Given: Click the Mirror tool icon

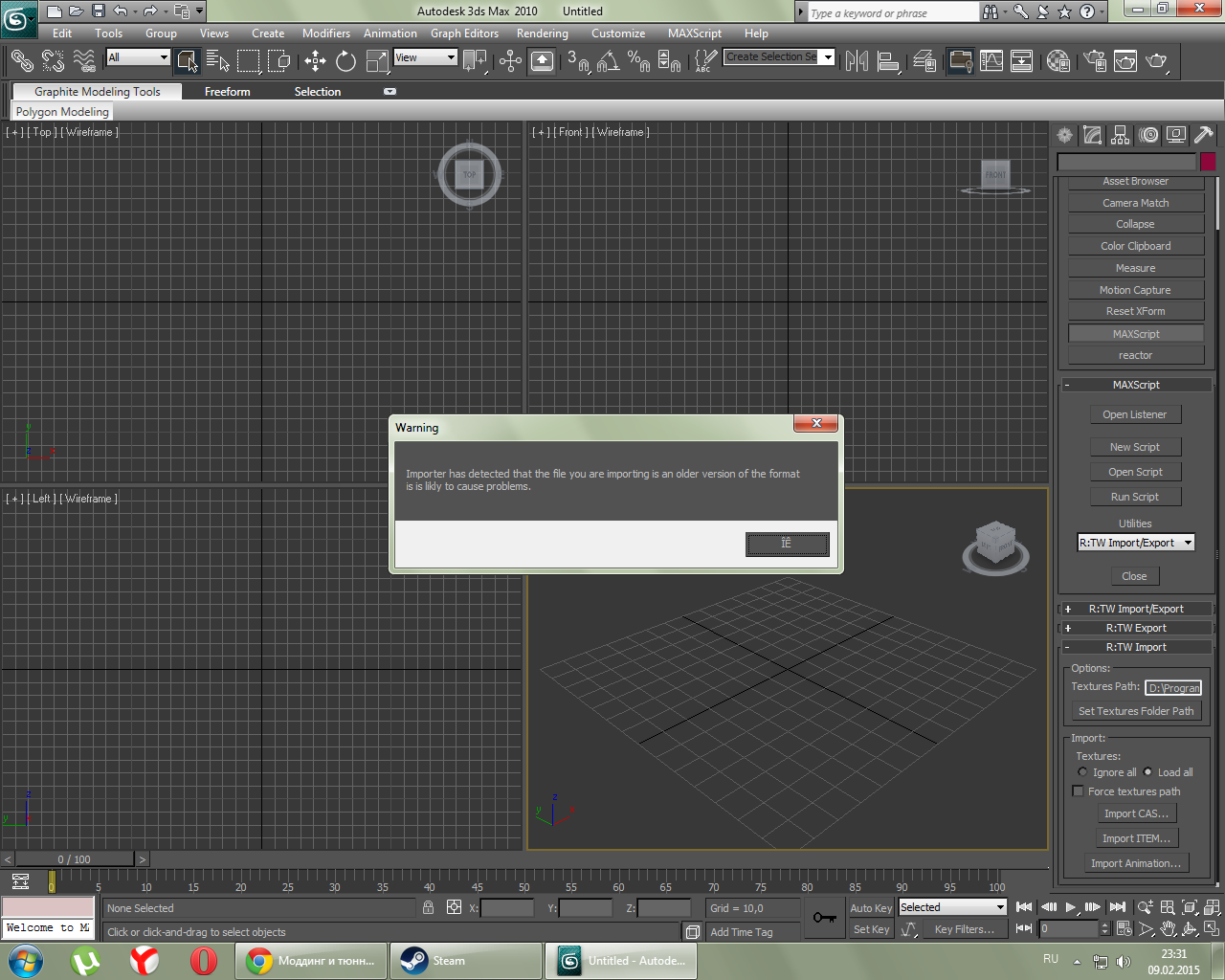Looking at the screenshot, I should click(x=857, y=61).
